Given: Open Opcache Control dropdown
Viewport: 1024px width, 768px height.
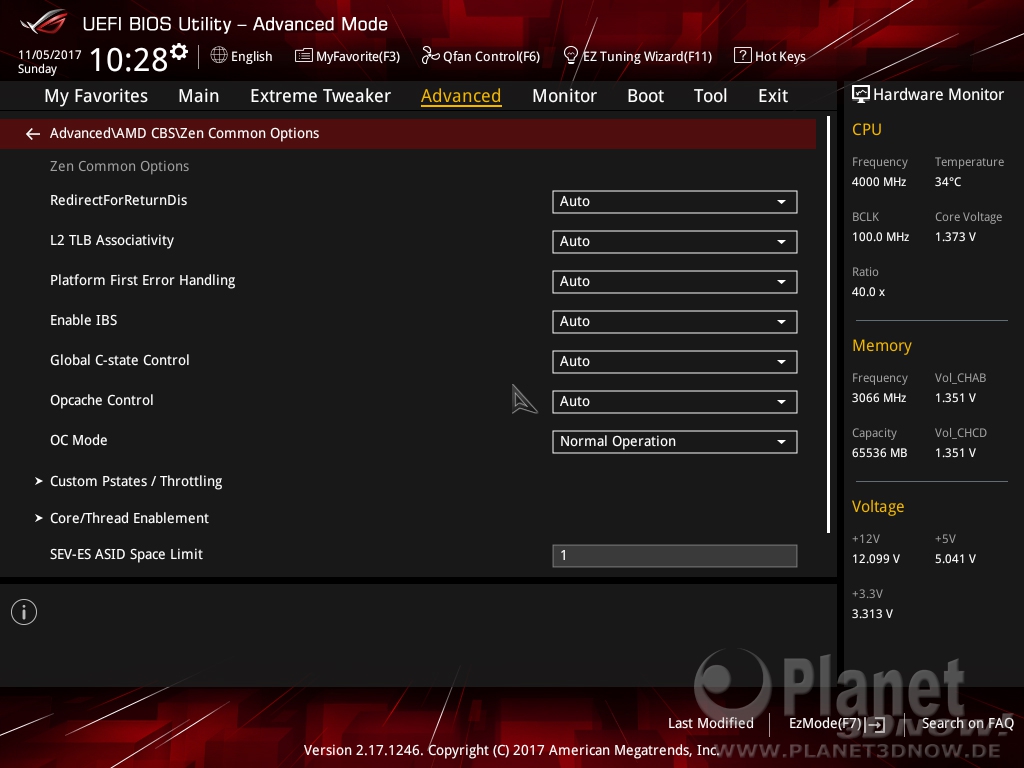Looking at the screenshot, I should click(675, 402).
